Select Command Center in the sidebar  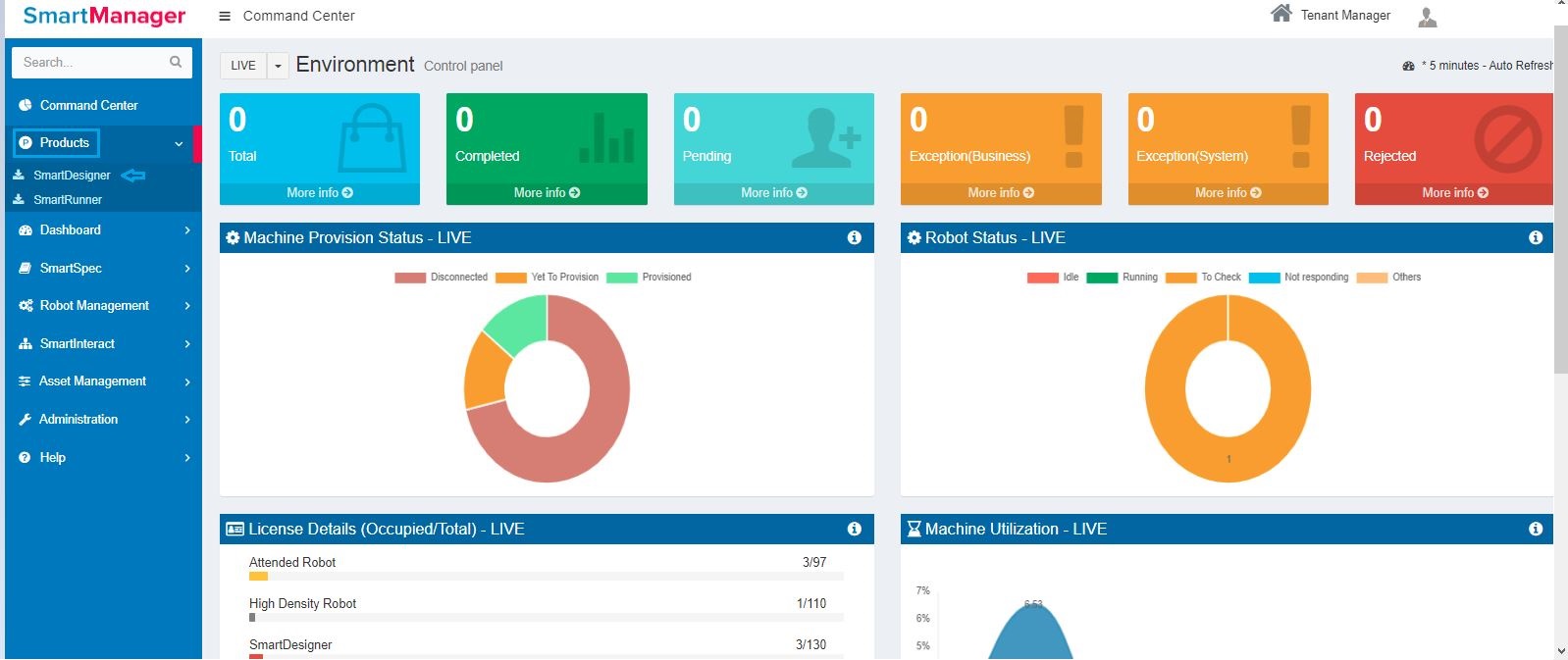tap(88, 105)
